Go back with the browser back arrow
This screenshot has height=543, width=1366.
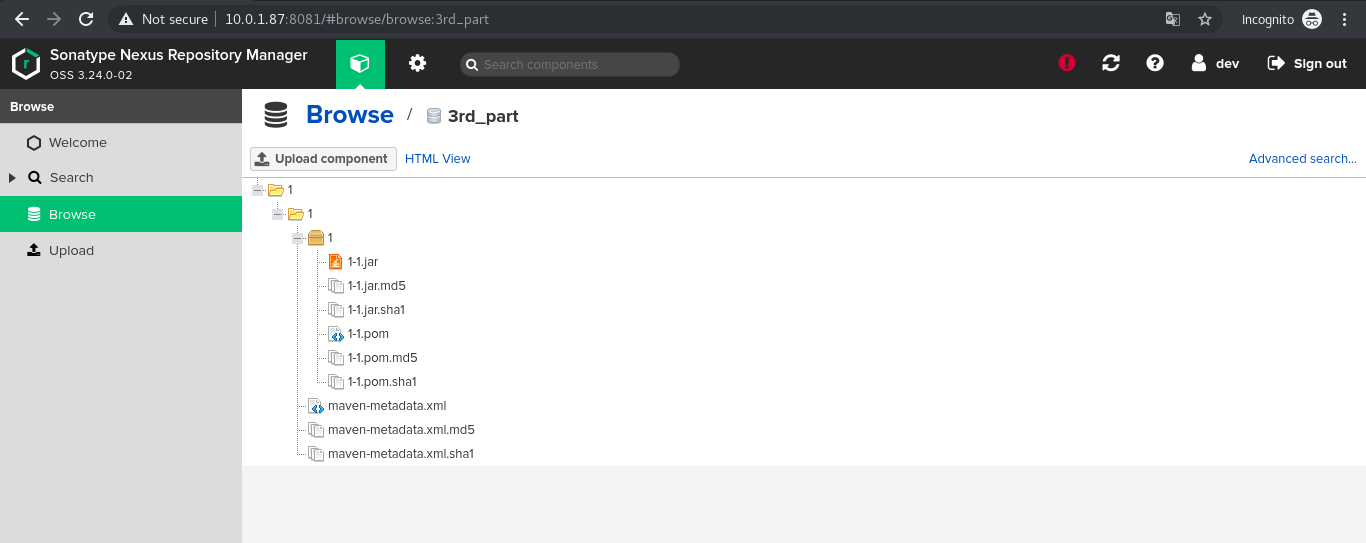(x=22, y=19)
